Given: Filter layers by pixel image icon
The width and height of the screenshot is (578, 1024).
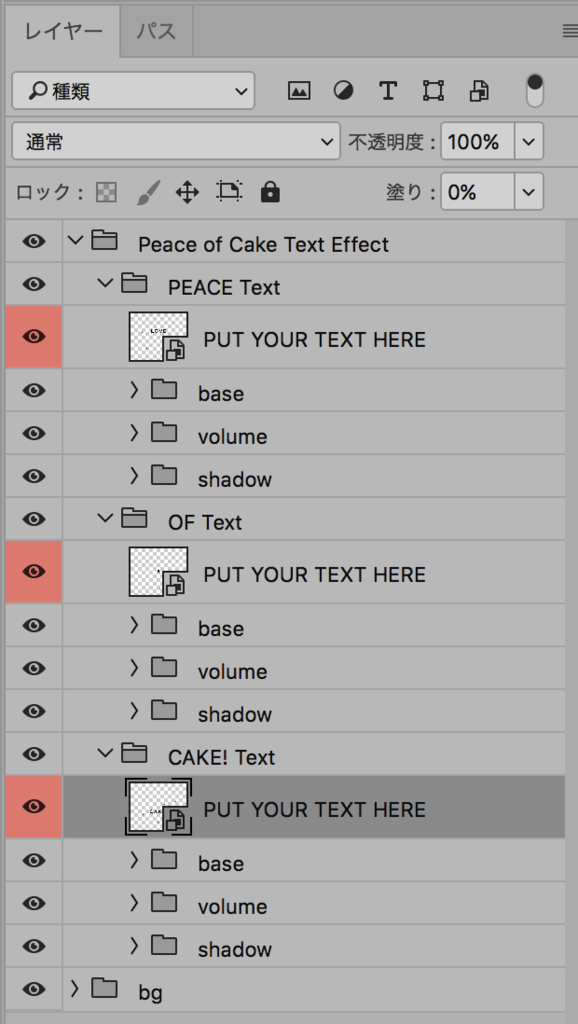Looking at the screenshot, I should coord(298,91).
